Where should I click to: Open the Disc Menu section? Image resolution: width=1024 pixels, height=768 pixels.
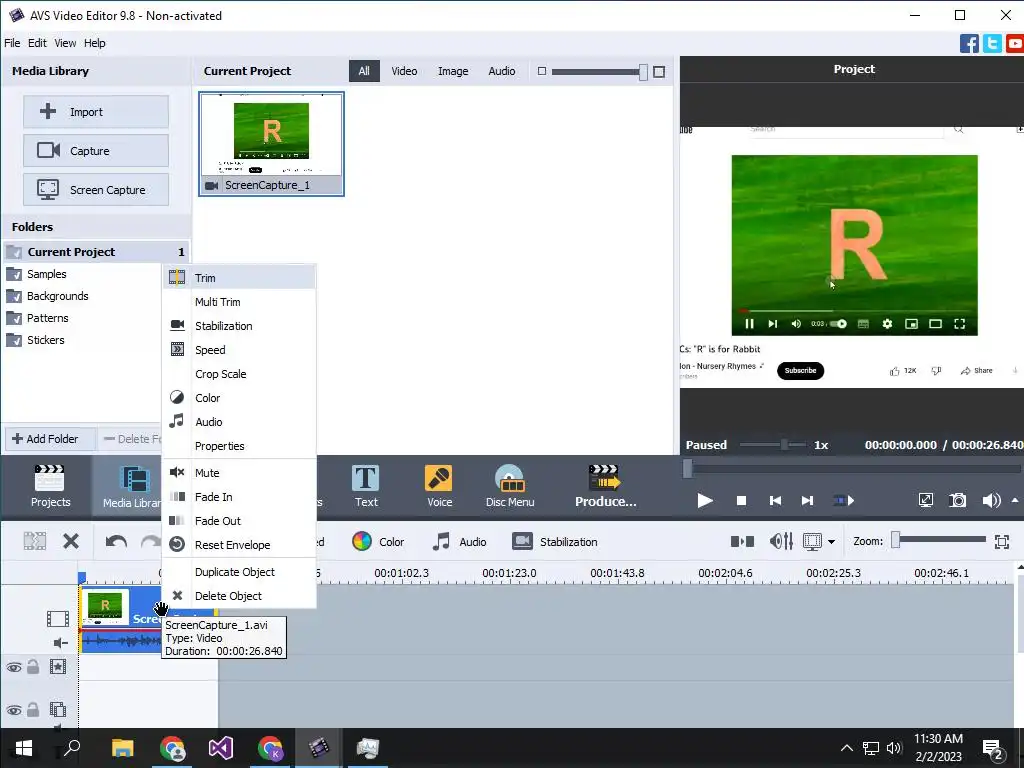click(x=510, y=487)
